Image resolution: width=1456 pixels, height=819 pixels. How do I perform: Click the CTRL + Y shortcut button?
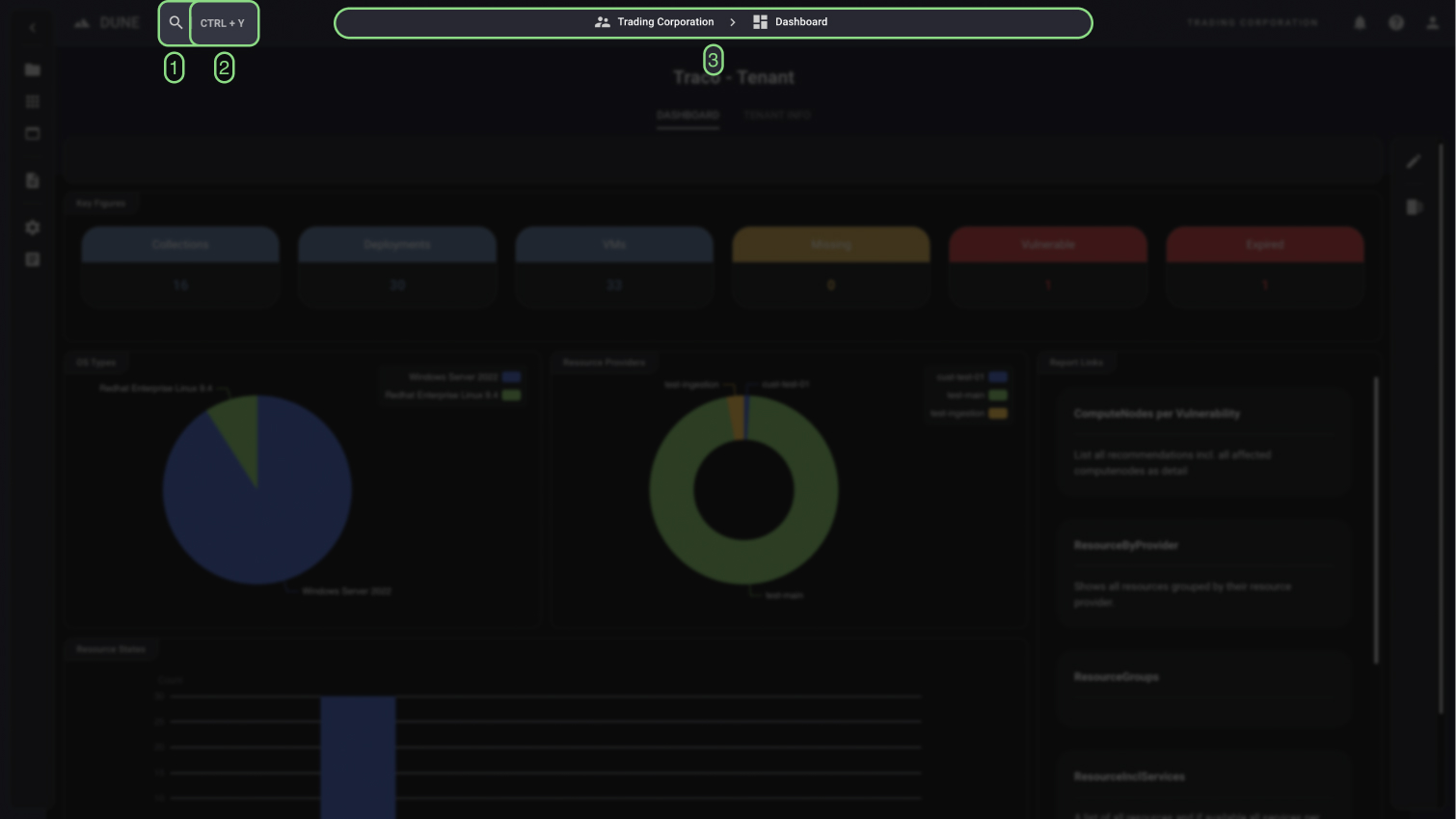pyautogui.click(x=223, y=23)
